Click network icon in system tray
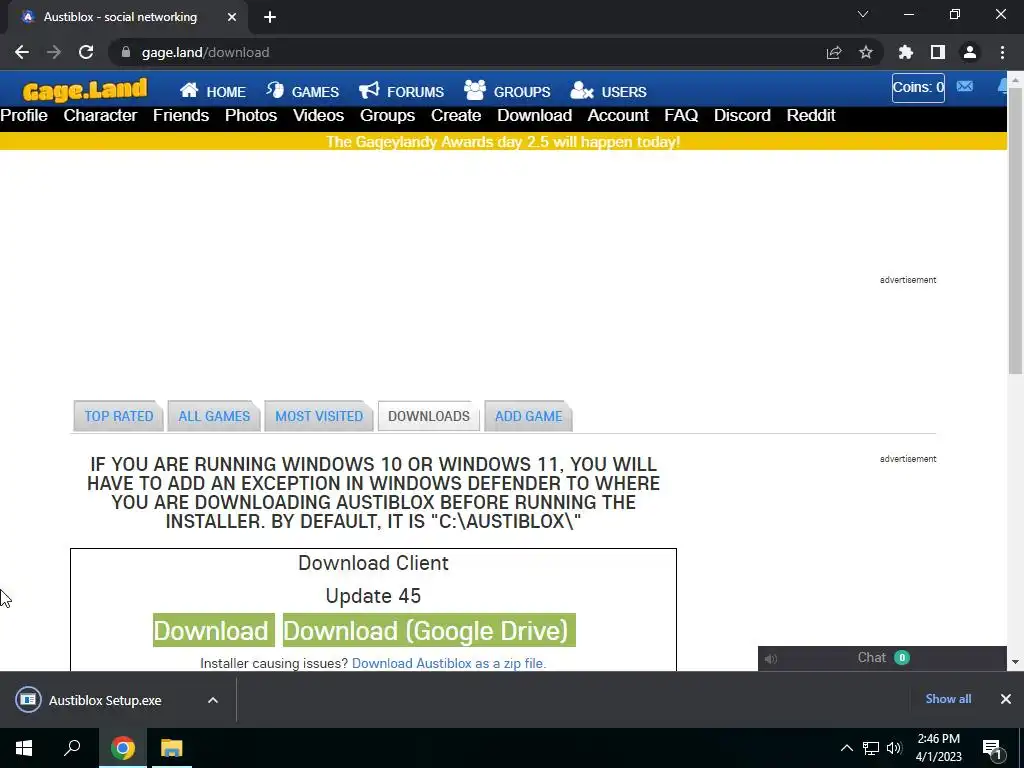 [870, 748]
